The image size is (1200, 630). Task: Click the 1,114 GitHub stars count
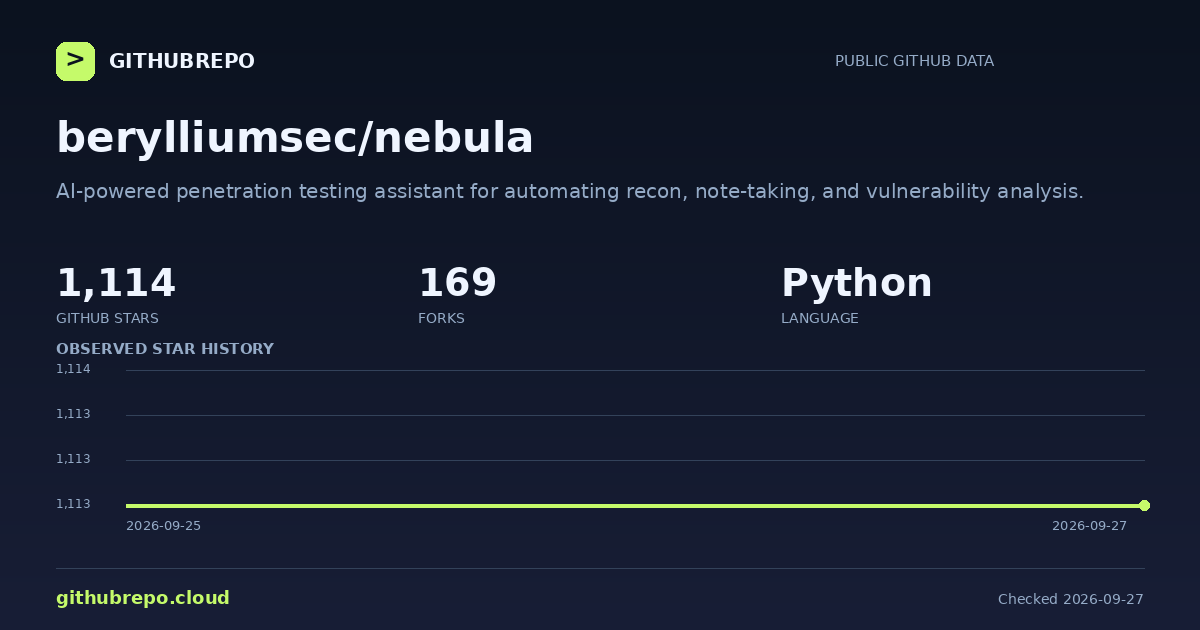pos(116,283)
